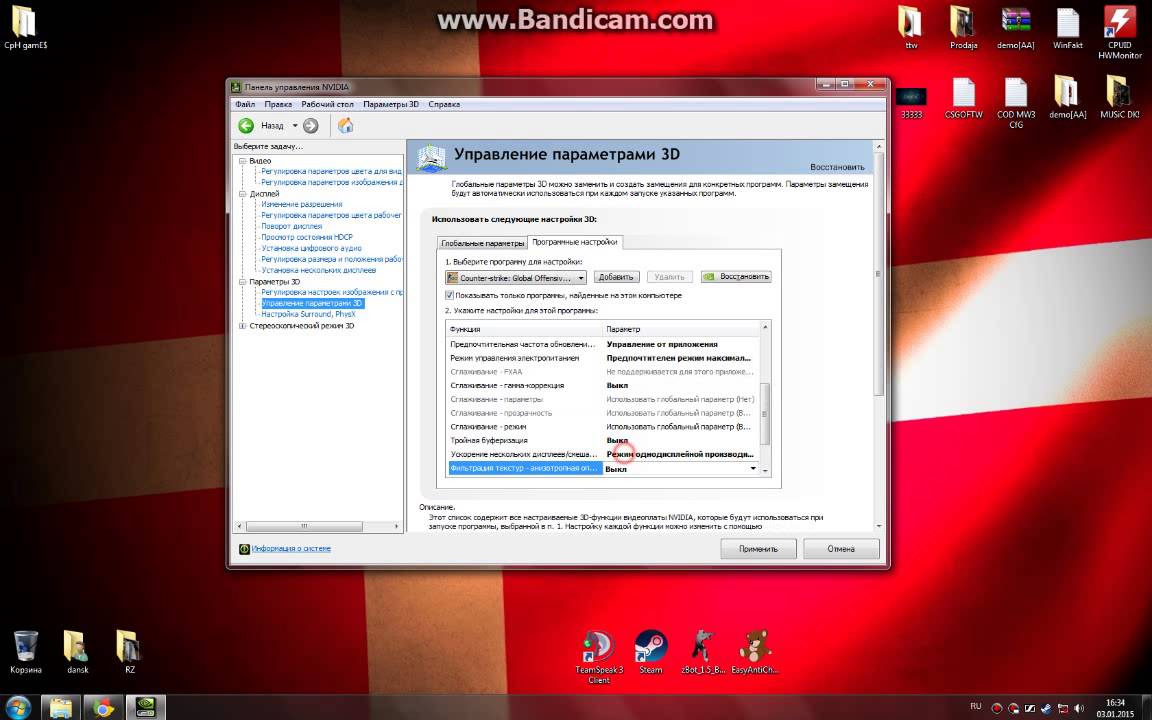This screenshot has height=720, width=1152.
Task: Open the Windows Start button
Action: (x=18, y=707)
